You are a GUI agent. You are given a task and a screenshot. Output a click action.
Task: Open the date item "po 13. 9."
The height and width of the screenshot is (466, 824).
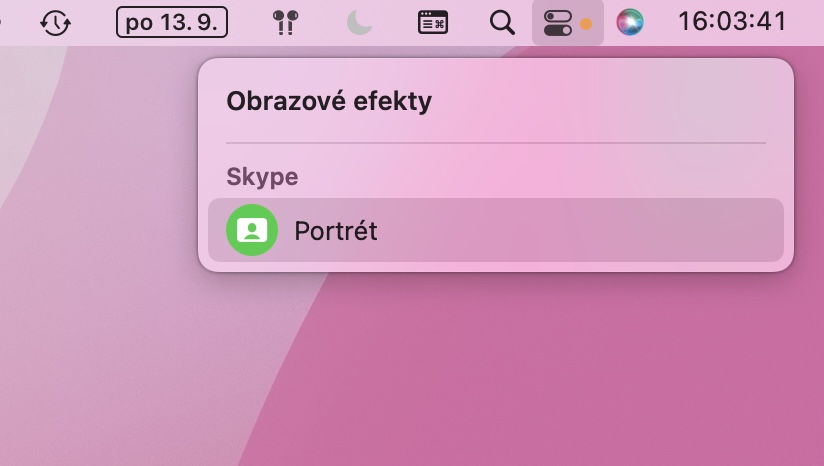tap(172, 22)
